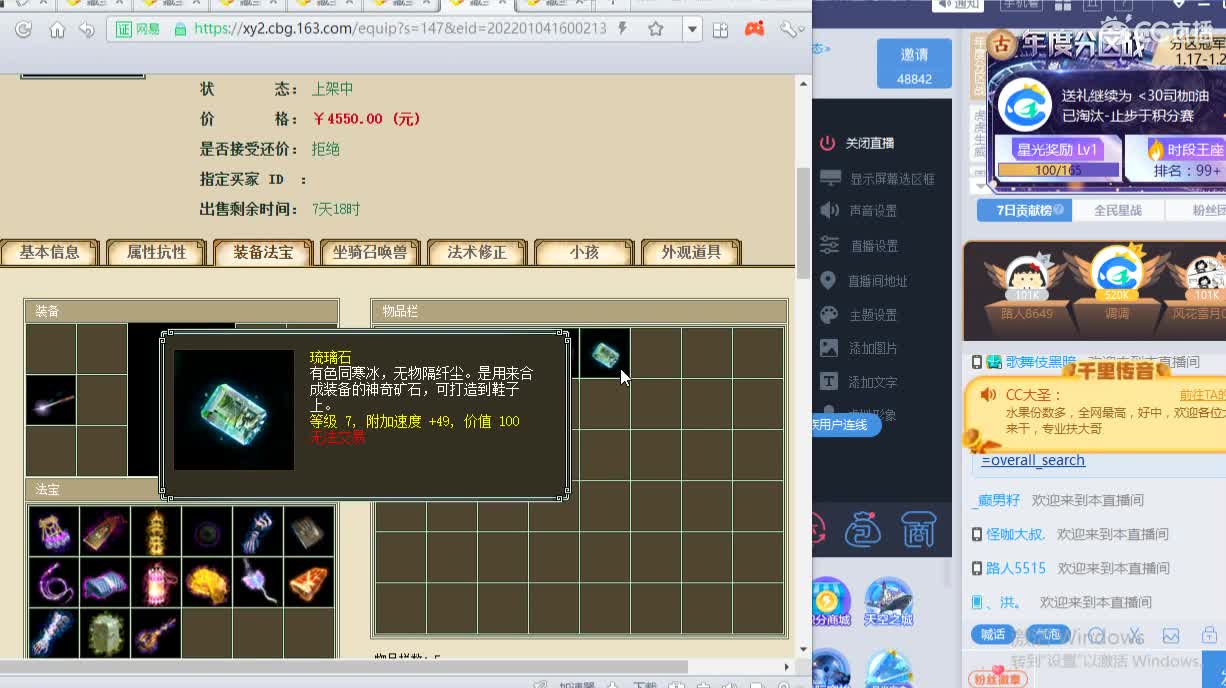Image resolution: width=1226 pixels, height=688 pixels.
Task: Select the green seal 法宝 icon
Action: point(105,633)
